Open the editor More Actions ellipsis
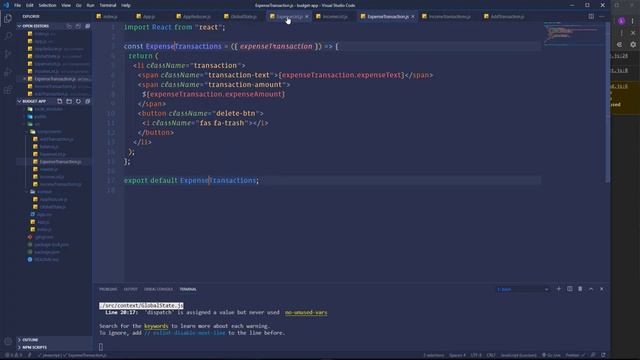 [602, 16]
